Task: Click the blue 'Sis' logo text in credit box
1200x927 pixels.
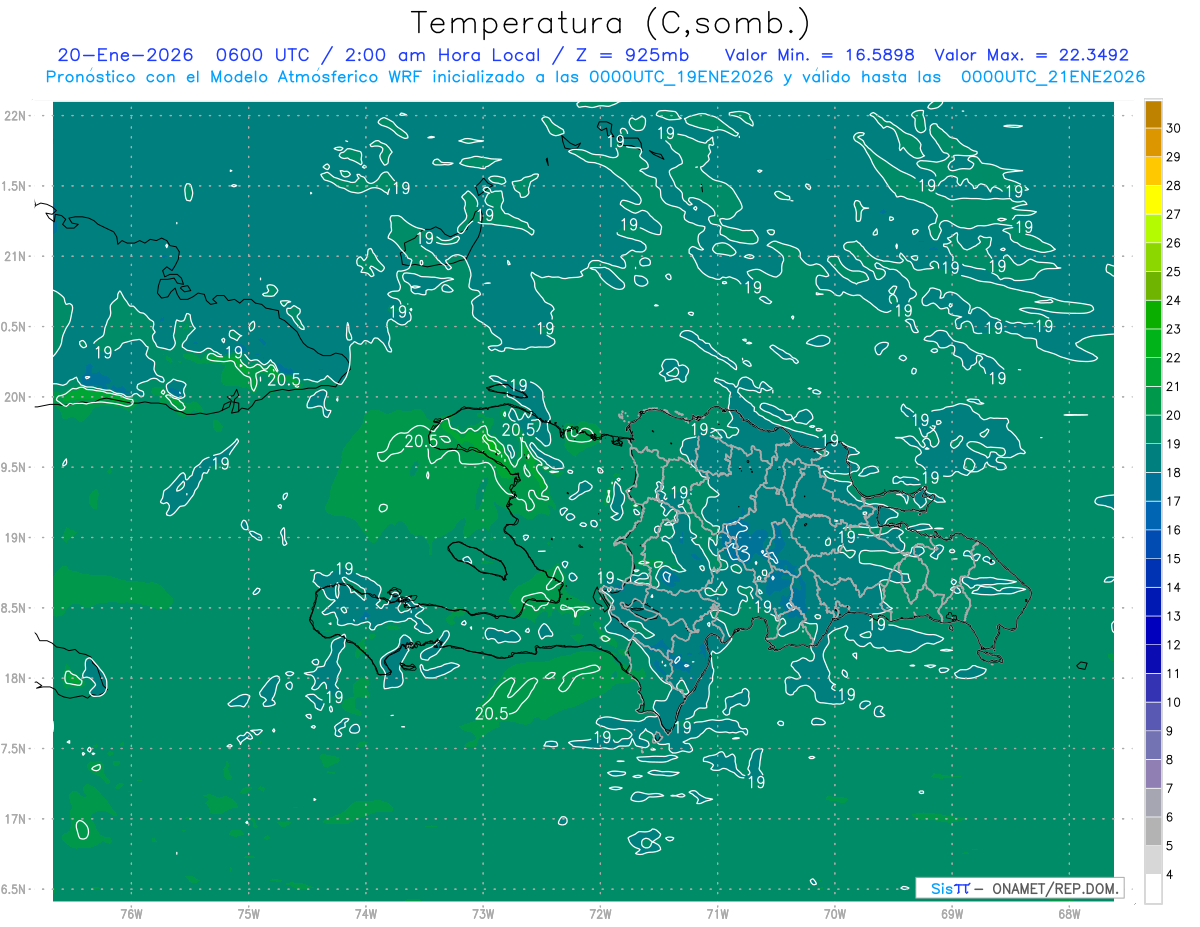Action: 942,888
